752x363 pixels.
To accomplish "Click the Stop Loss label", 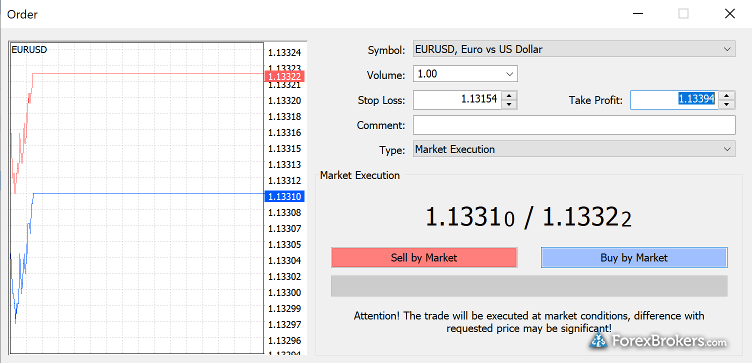I will [x=381, y=100].
